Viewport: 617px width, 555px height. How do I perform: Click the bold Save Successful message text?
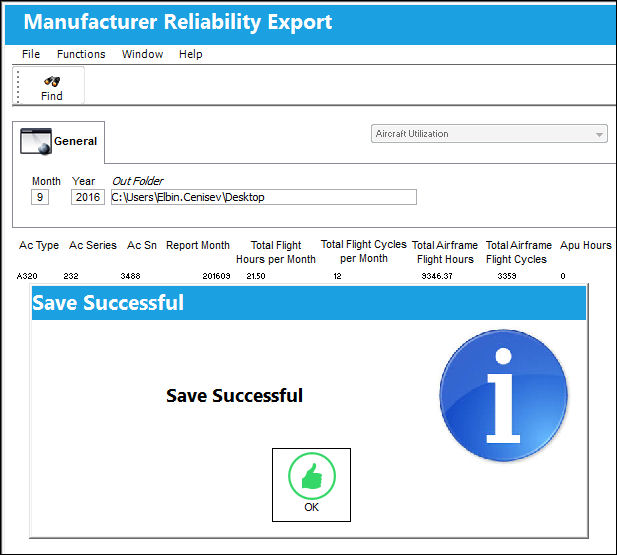pyautogui.click(x=235, y=396)
